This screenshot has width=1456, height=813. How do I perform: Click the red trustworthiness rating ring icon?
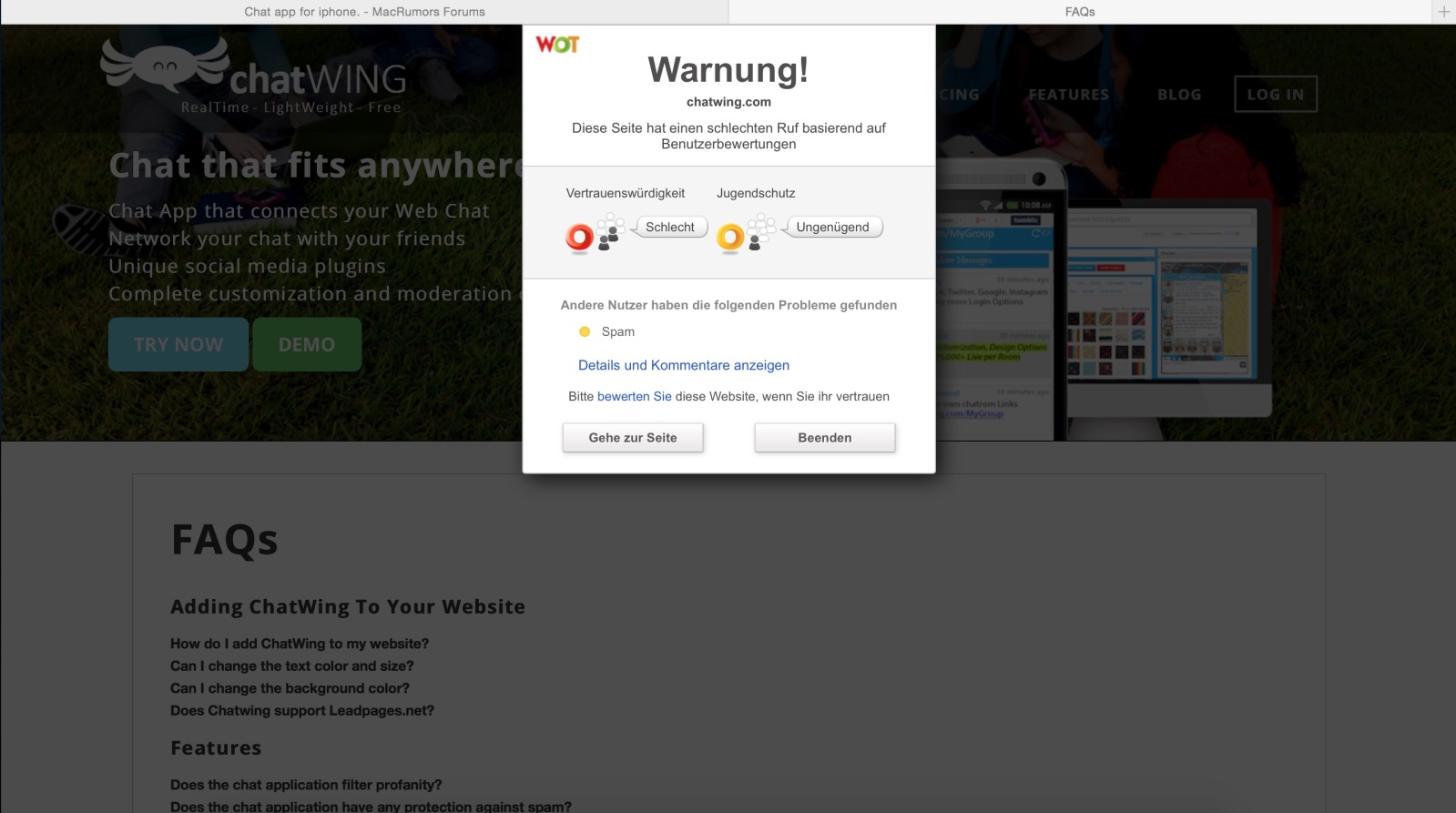[x=579, y=238]
